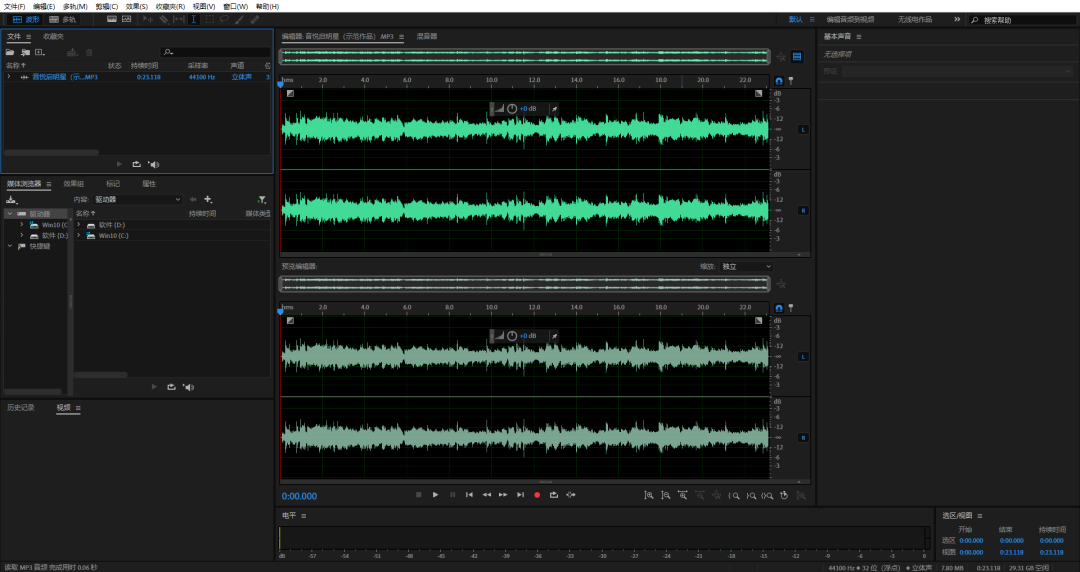Focus the search field in 文件 panel
Viewport: 1080px width, 572px height.
point(216,52)
